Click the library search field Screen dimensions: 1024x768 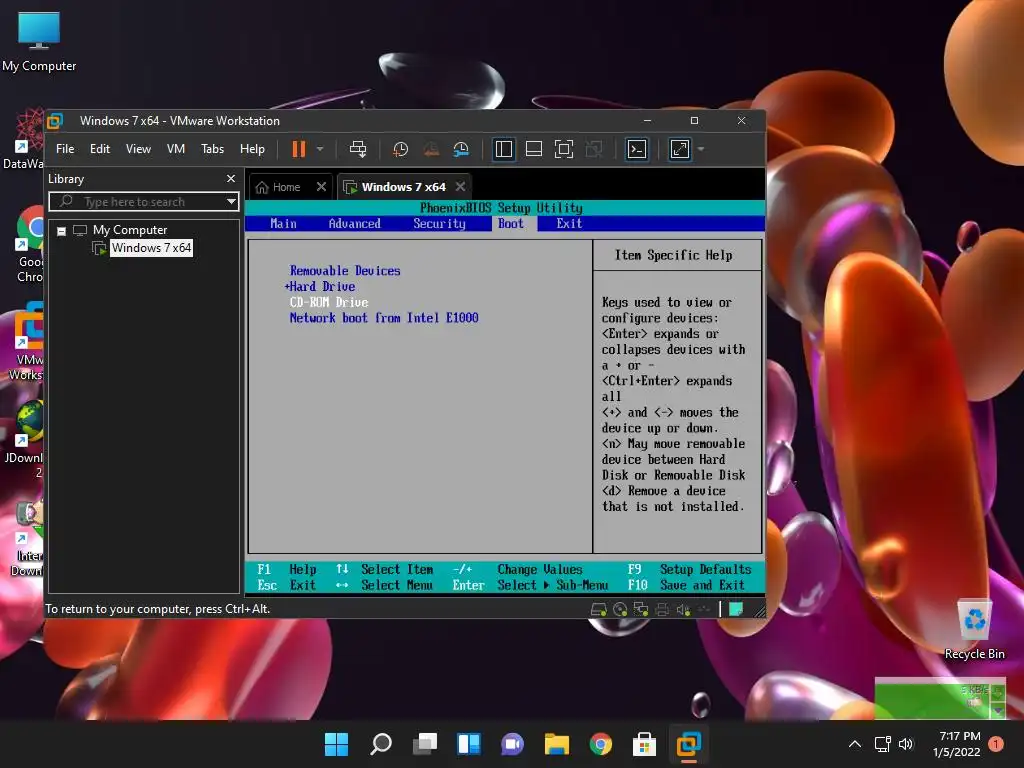pyautogui.click(x=144, y=202)
